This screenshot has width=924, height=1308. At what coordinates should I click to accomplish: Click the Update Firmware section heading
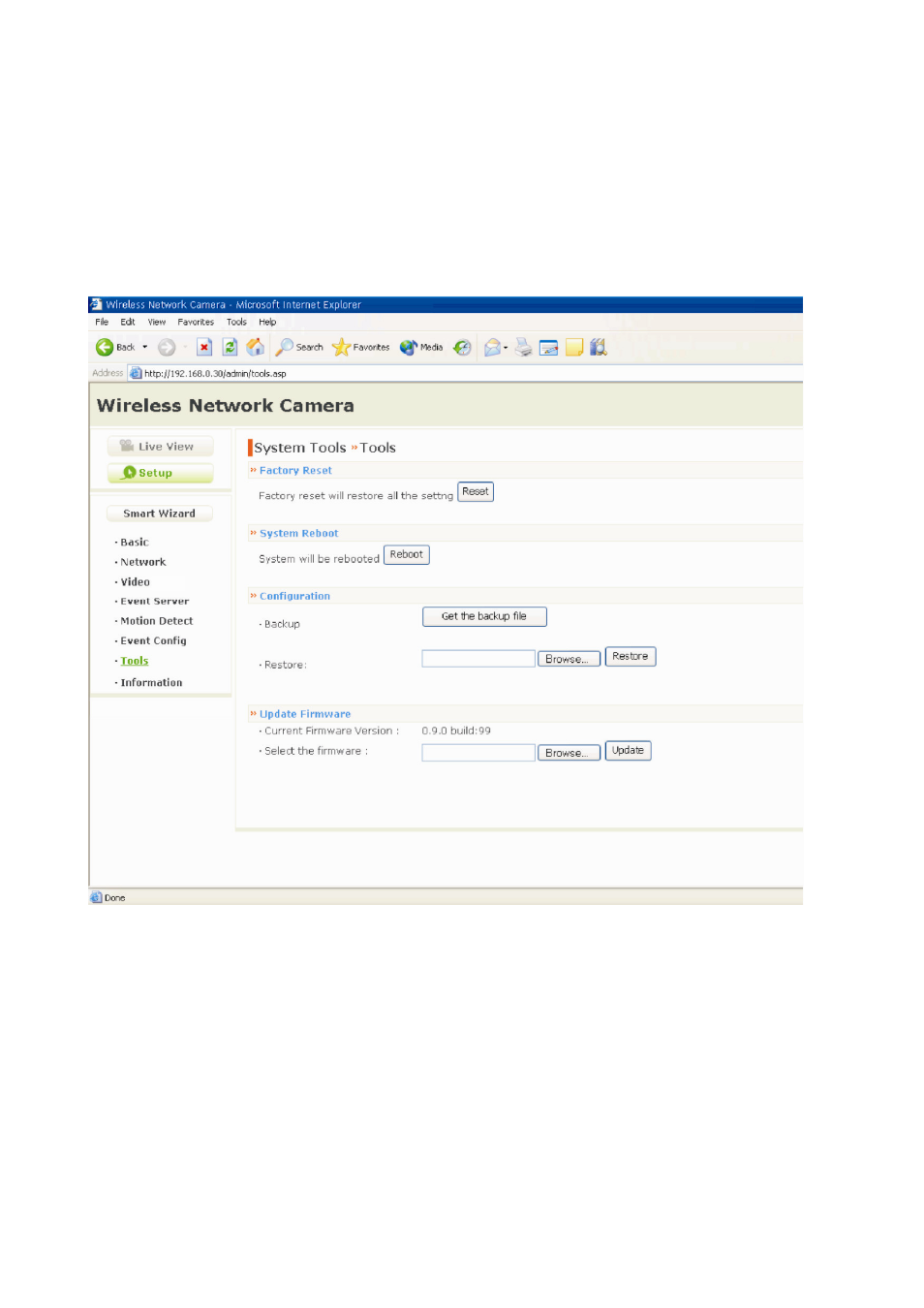[x=305, y=714]
